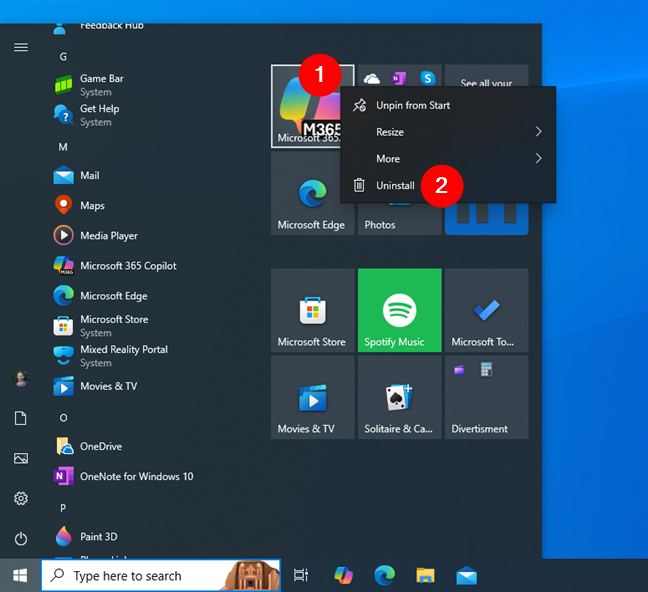Open the Divertisment tile folder
The height and width of the screenshot is (592, 648).
(486, 397)
